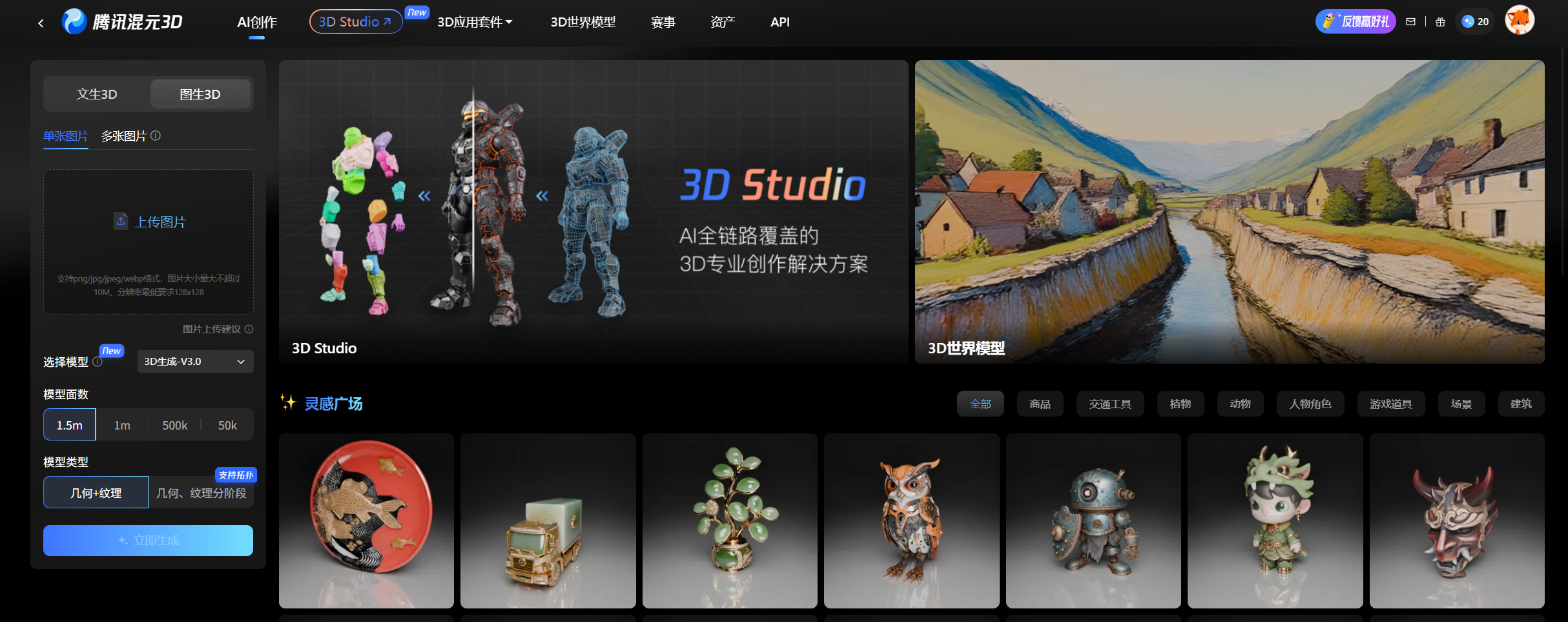Filter inspiration gallery by 动物
Screen dimensions: 1568x622
click(1240, 403)
